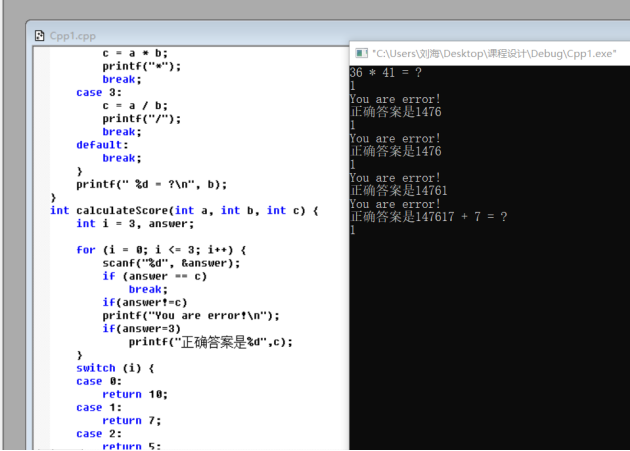Click the scanf("%d", &answer) line
The height and width of the screenshot is (451, 630).
click(x=171, y=263)
